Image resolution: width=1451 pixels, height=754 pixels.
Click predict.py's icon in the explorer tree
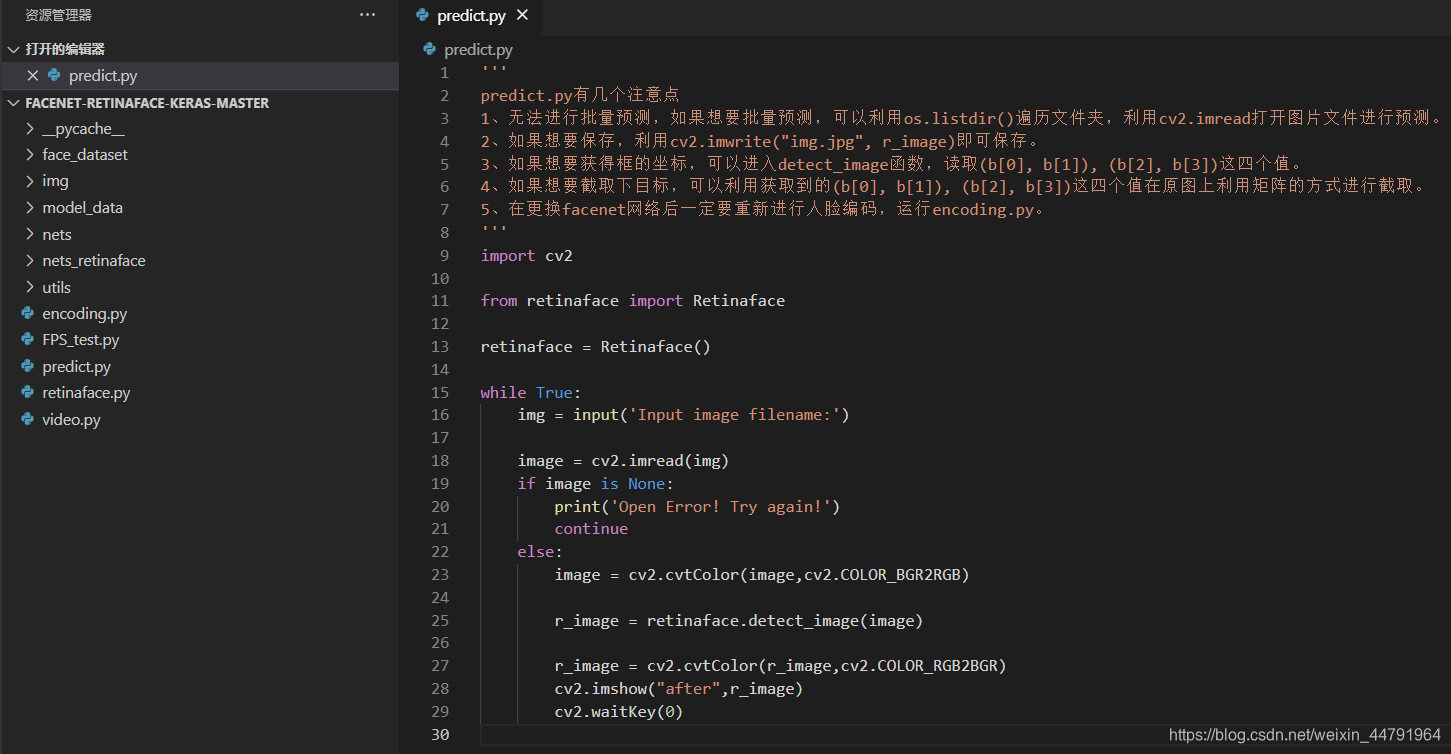pyautogui.click(x=25, y=366)
